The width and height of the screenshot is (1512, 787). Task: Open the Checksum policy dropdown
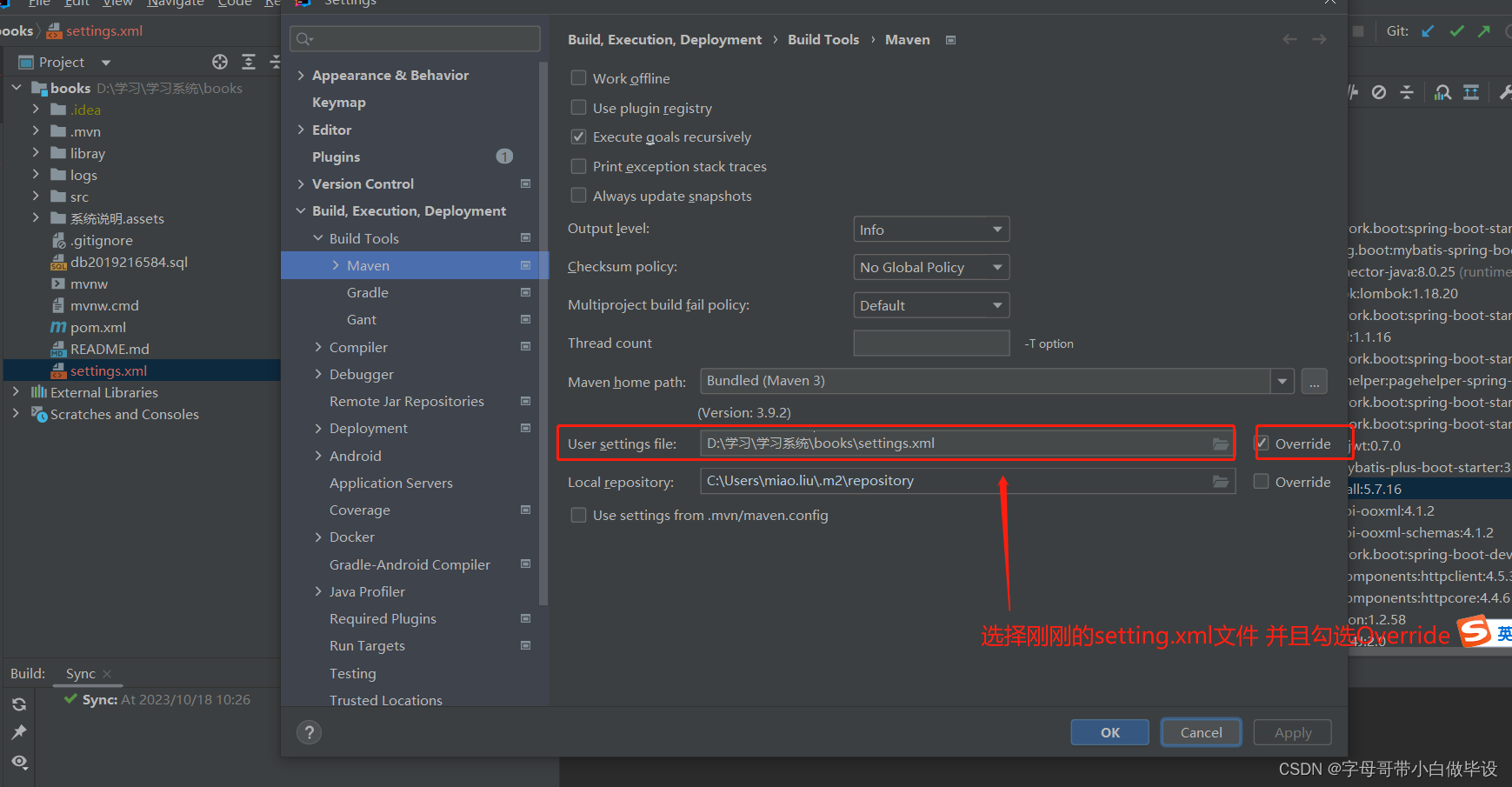[x=931, y=267]
